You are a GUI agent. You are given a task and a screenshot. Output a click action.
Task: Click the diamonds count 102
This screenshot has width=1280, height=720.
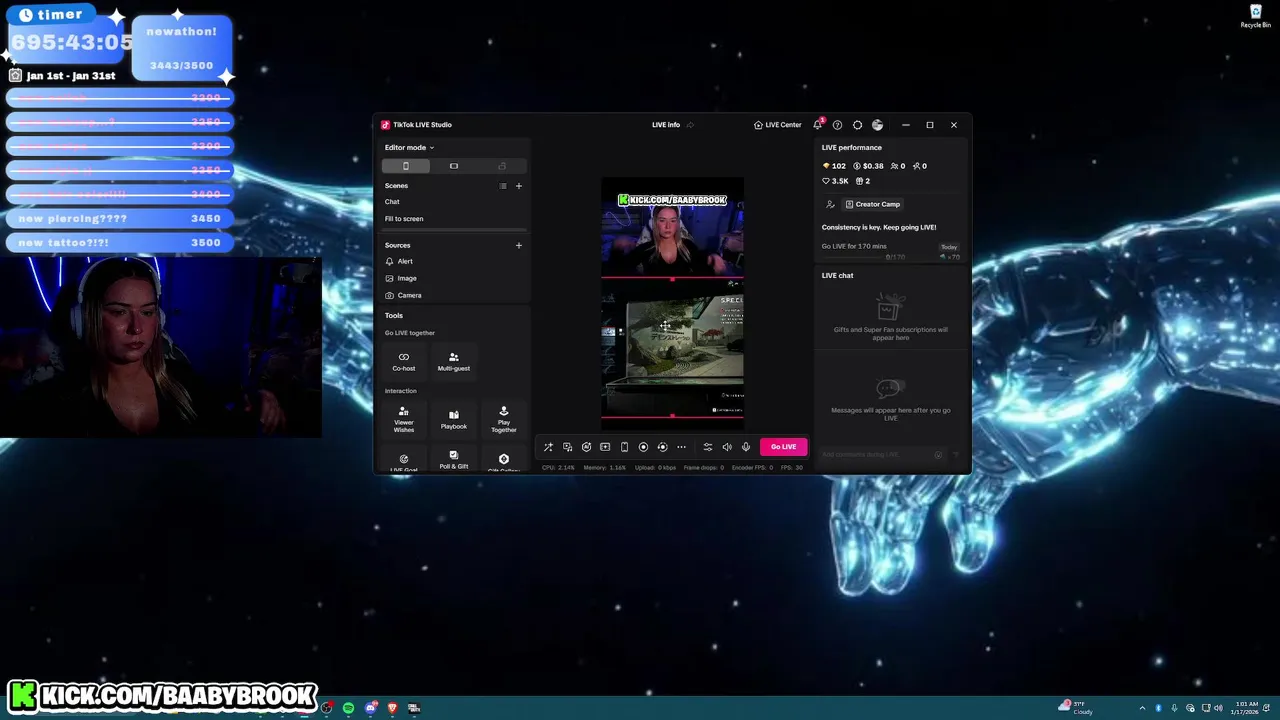(834, 166)
